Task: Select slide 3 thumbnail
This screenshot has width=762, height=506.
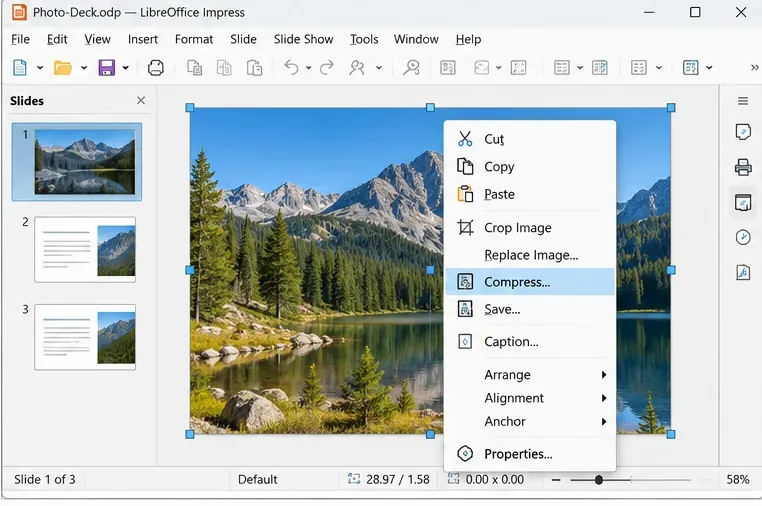Action: click(85, 337)
